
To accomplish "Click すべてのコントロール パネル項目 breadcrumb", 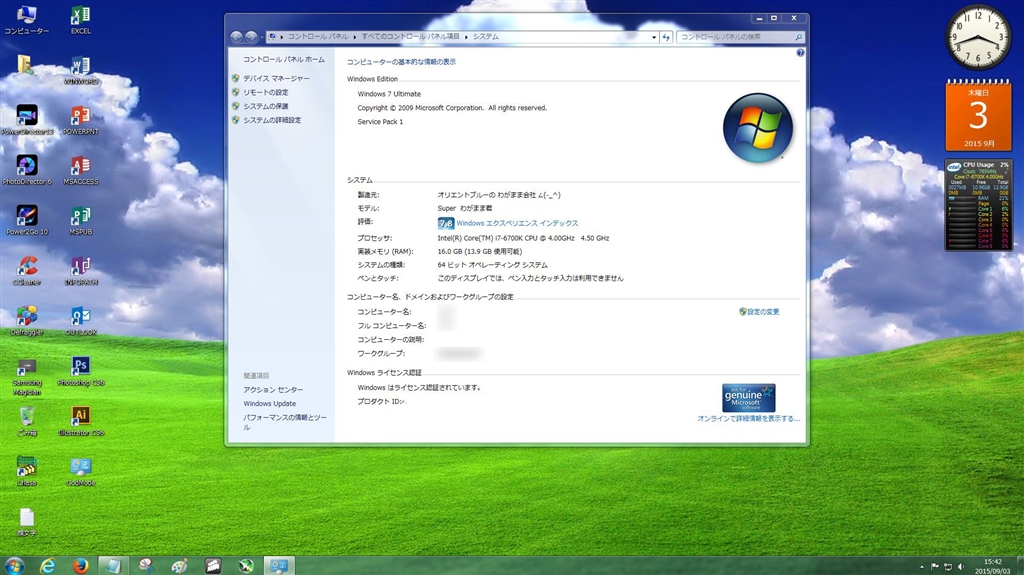I will tap(410, 37).
